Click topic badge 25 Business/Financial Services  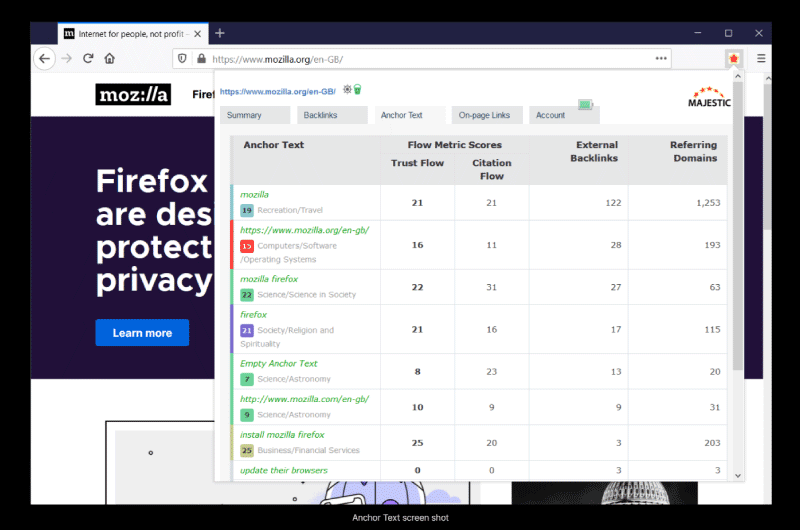(247, 450)
